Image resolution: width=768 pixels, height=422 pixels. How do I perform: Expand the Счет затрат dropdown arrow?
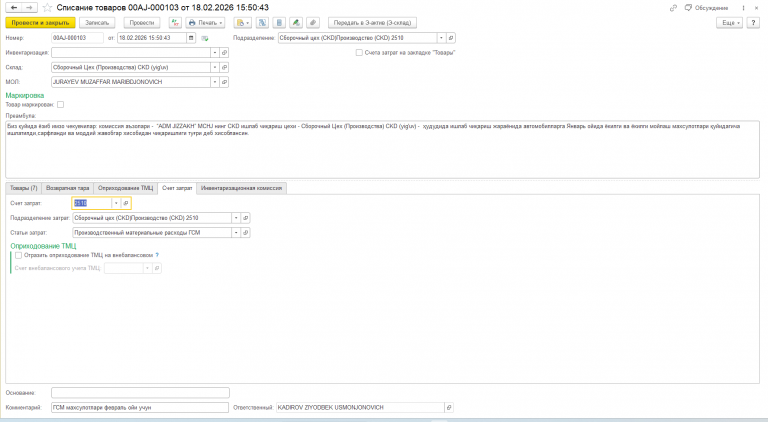(x=116, y=203)
